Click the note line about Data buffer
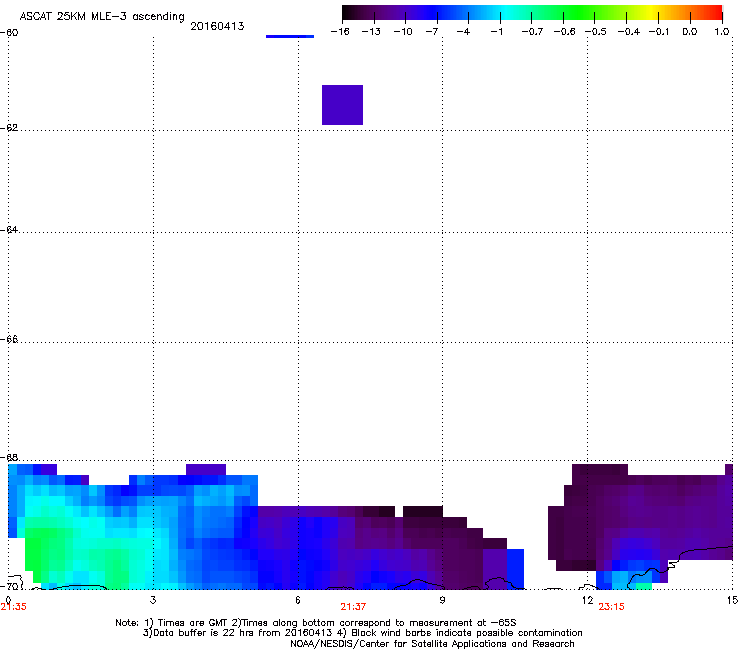The height and width of the screenshot is (650, 740). 362,633
